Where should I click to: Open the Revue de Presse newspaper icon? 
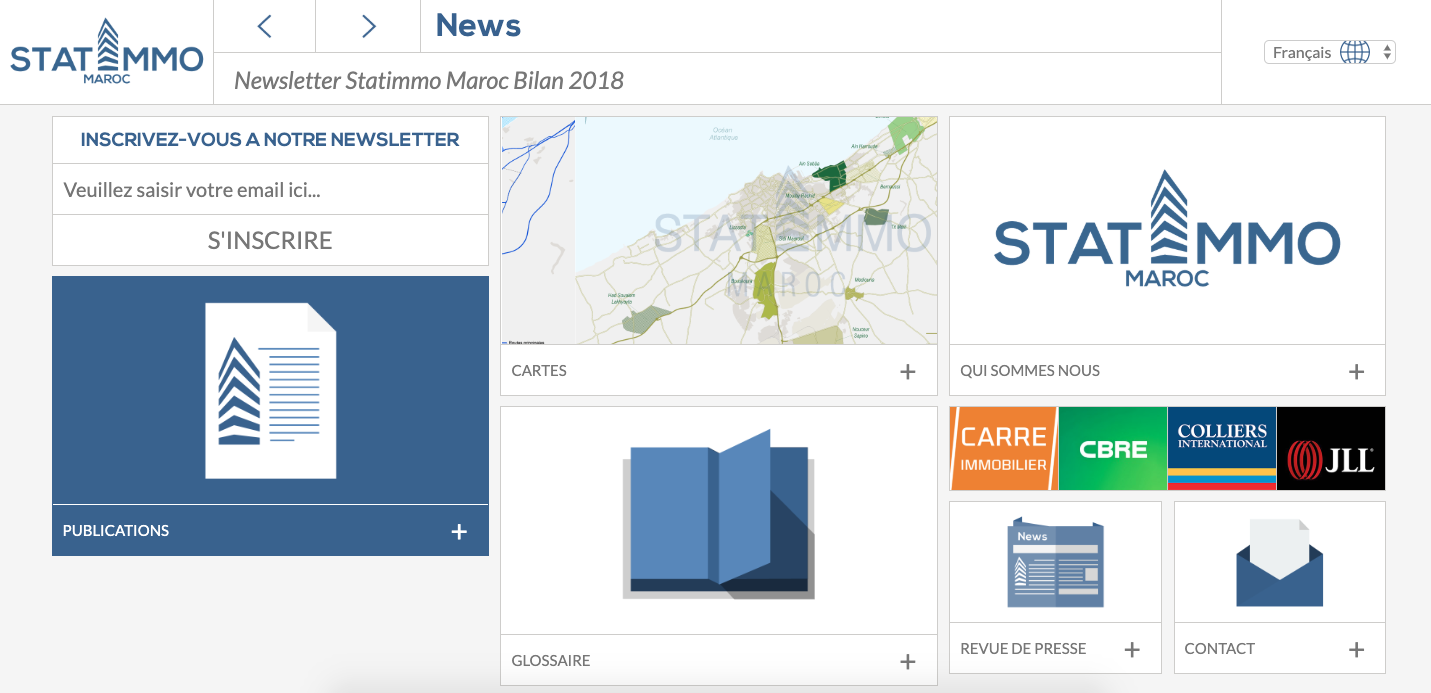click(x=1055, y=562)
